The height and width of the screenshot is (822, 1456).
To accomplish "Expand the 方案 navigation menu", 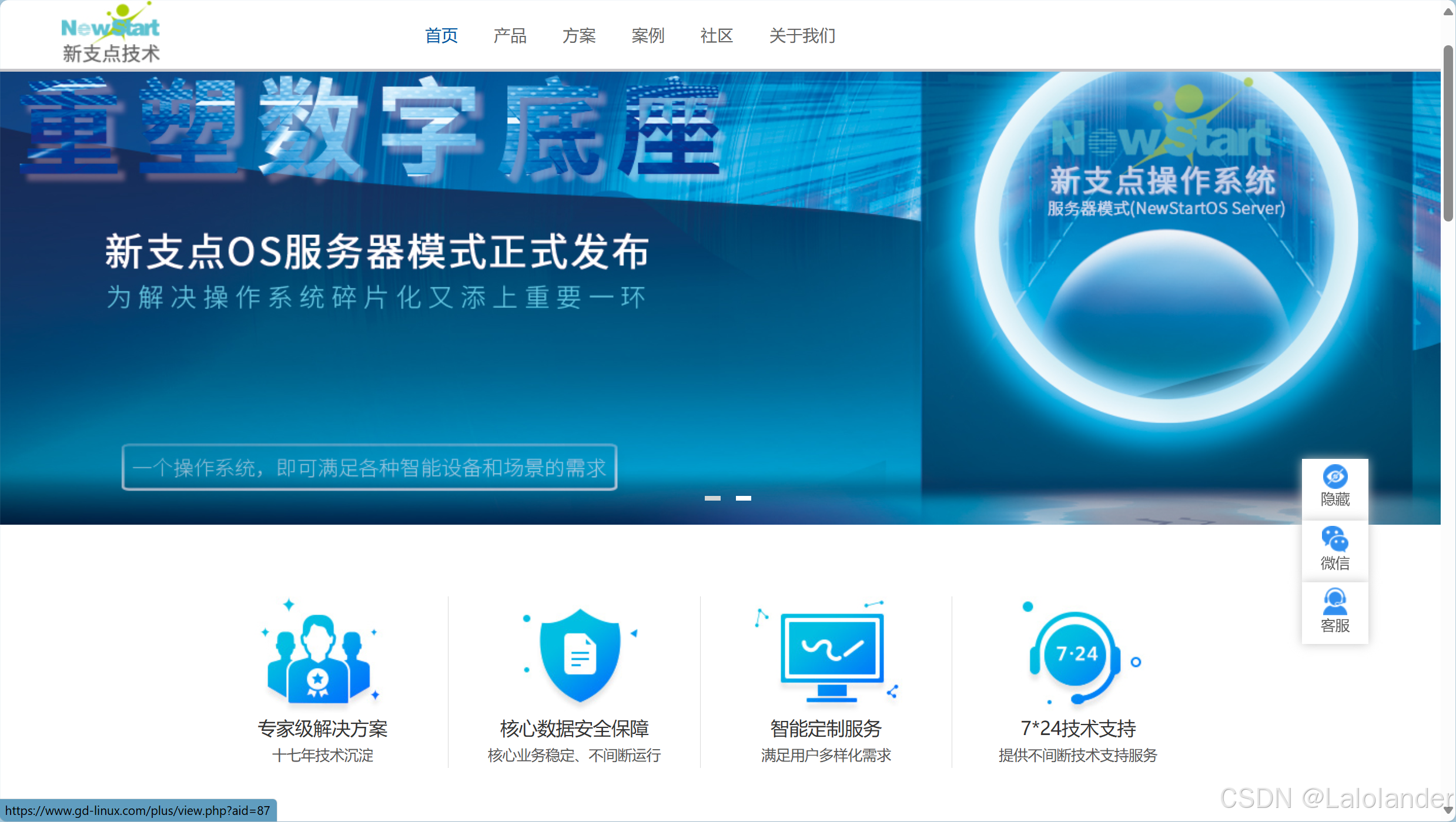I will pyautogui.click(x=579, y=36).
